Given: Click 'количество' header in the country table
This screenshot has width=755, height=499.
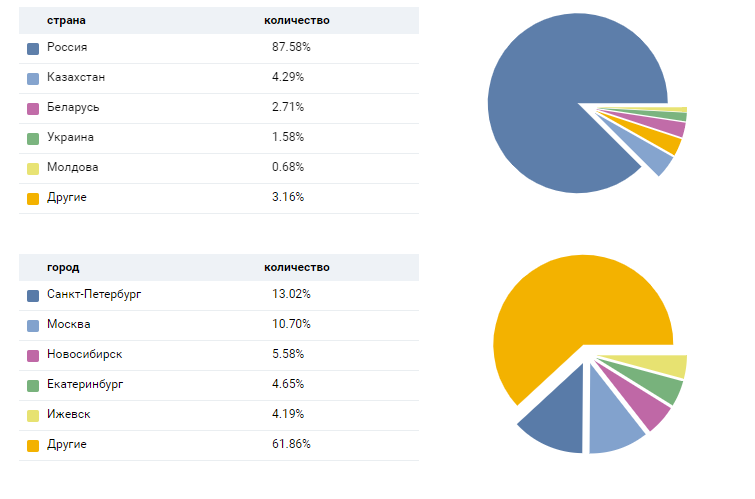Looking at the screenshot, I should pyautogui.click(x=296, y=20).
